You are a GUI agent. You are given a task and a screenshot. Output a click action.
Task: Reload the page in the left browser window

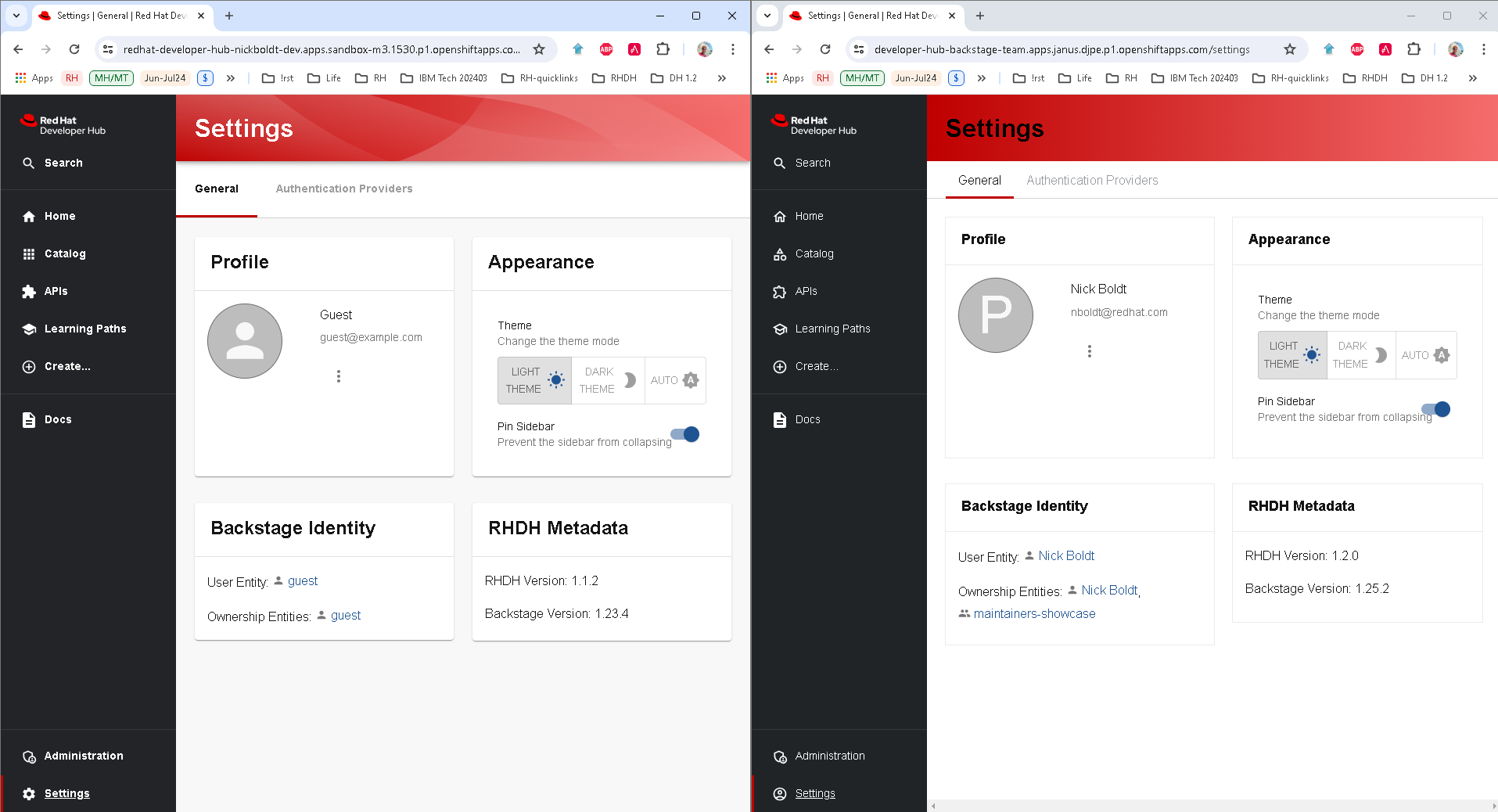[74, 49]
